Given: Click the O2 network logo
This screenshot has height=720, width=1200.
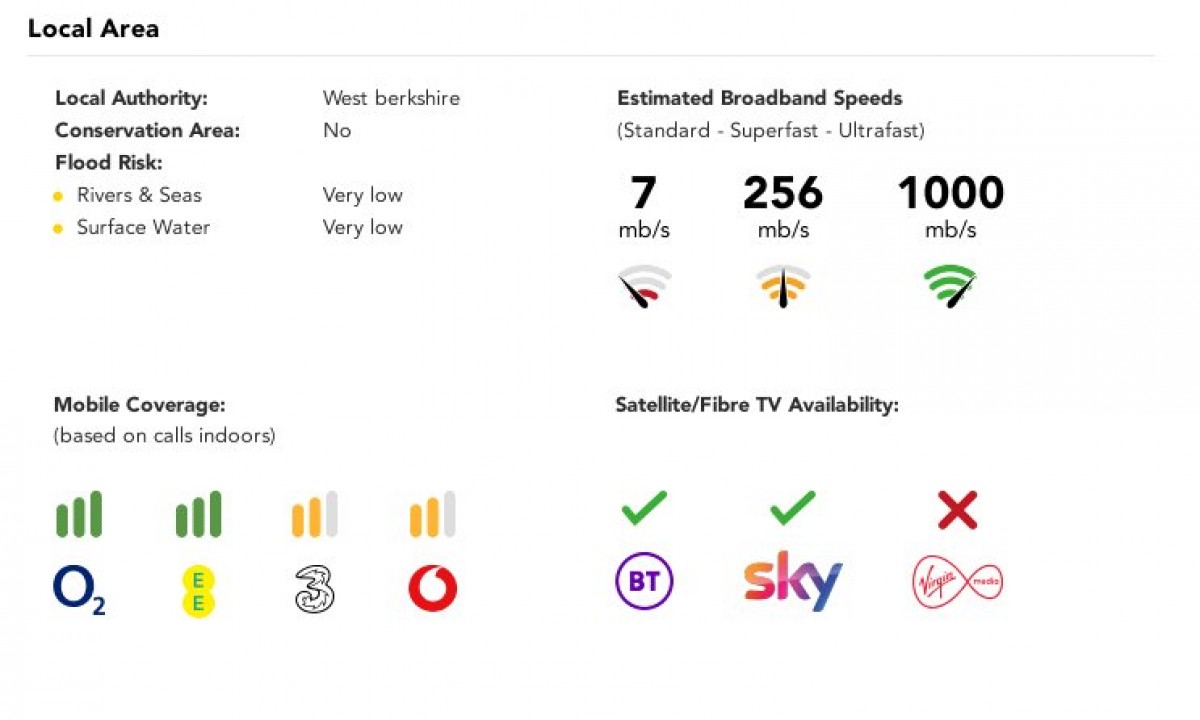Looking at the screenshot, I should click(79, 590).
